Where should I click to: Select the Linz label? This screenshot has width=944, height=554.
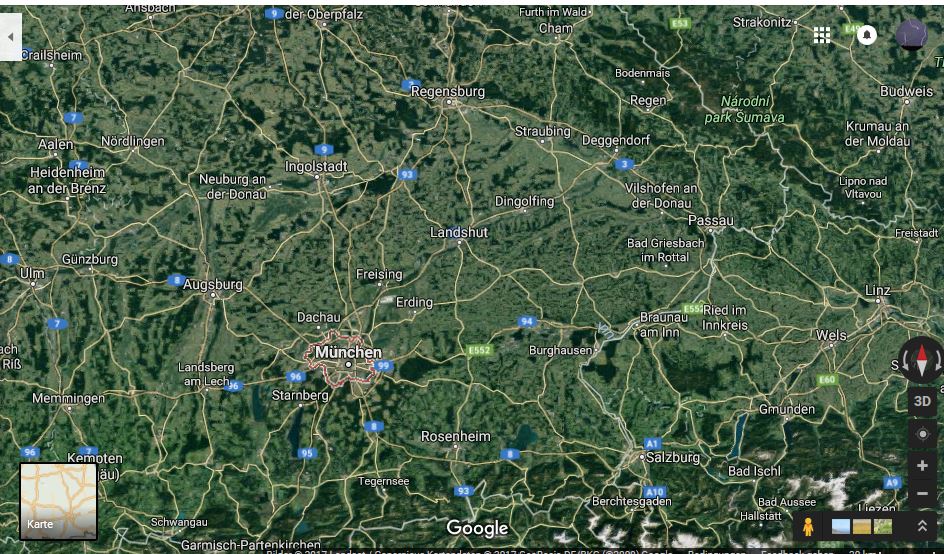click(x=877, y=290)
